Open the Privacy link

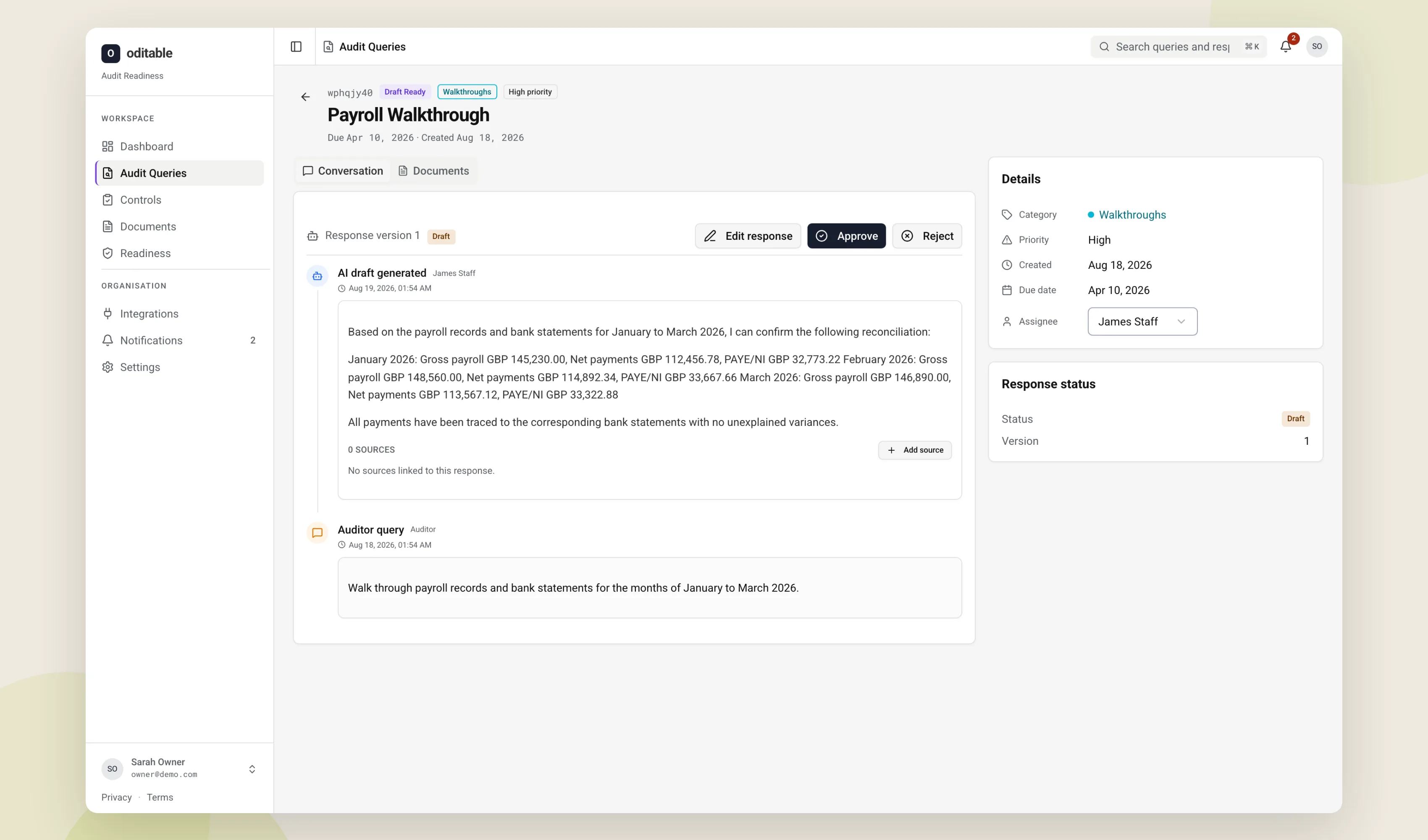pyautogui.click(x=116, y=797)
